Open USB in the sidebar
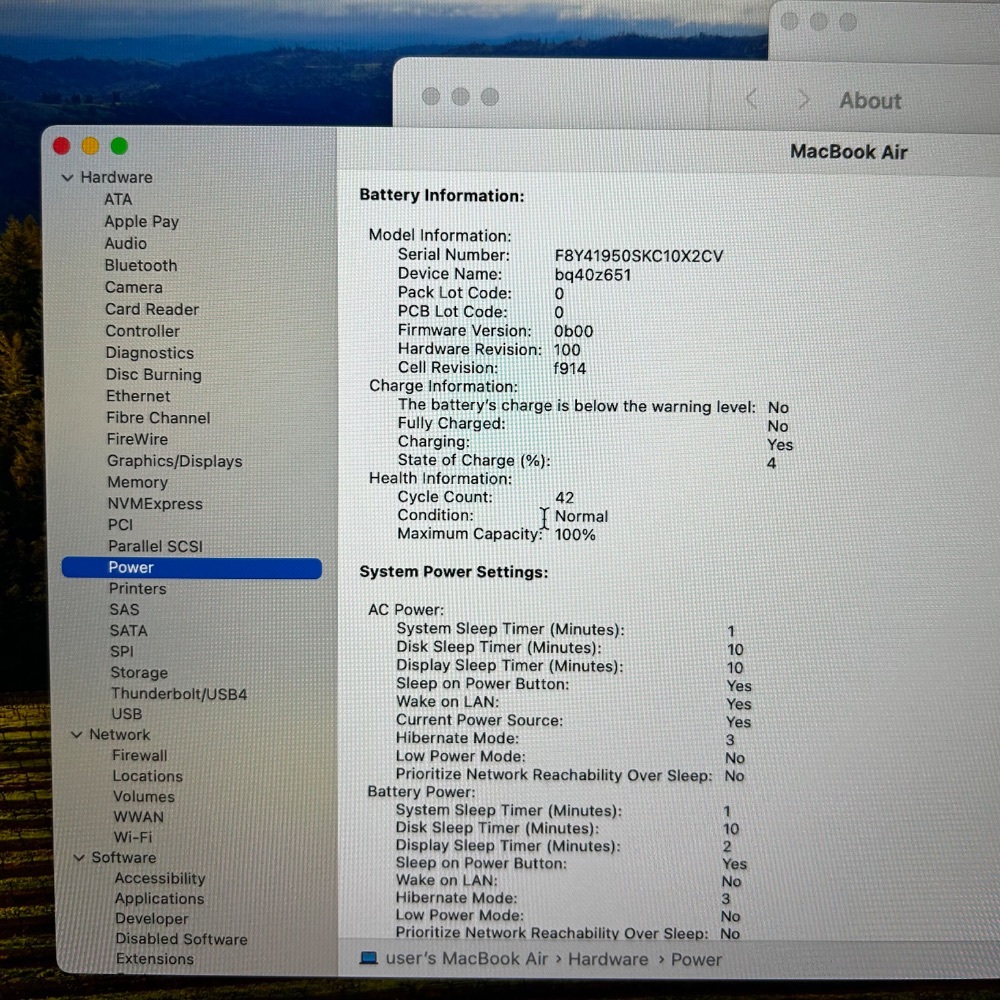The width and height of the screenshot is (1000, 1000). tap(127, 714)
